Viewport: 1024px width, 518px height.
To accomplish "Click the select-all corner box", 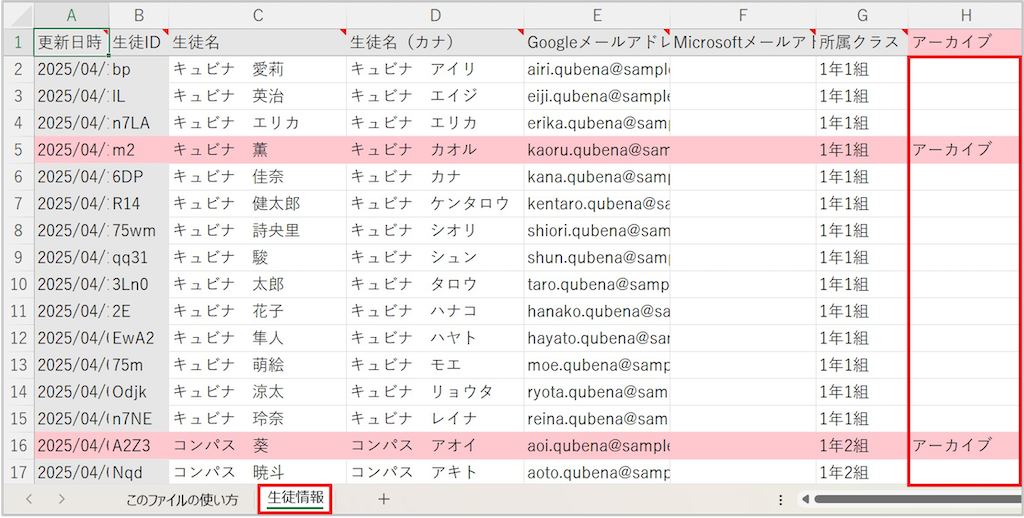I will point(18,15).
